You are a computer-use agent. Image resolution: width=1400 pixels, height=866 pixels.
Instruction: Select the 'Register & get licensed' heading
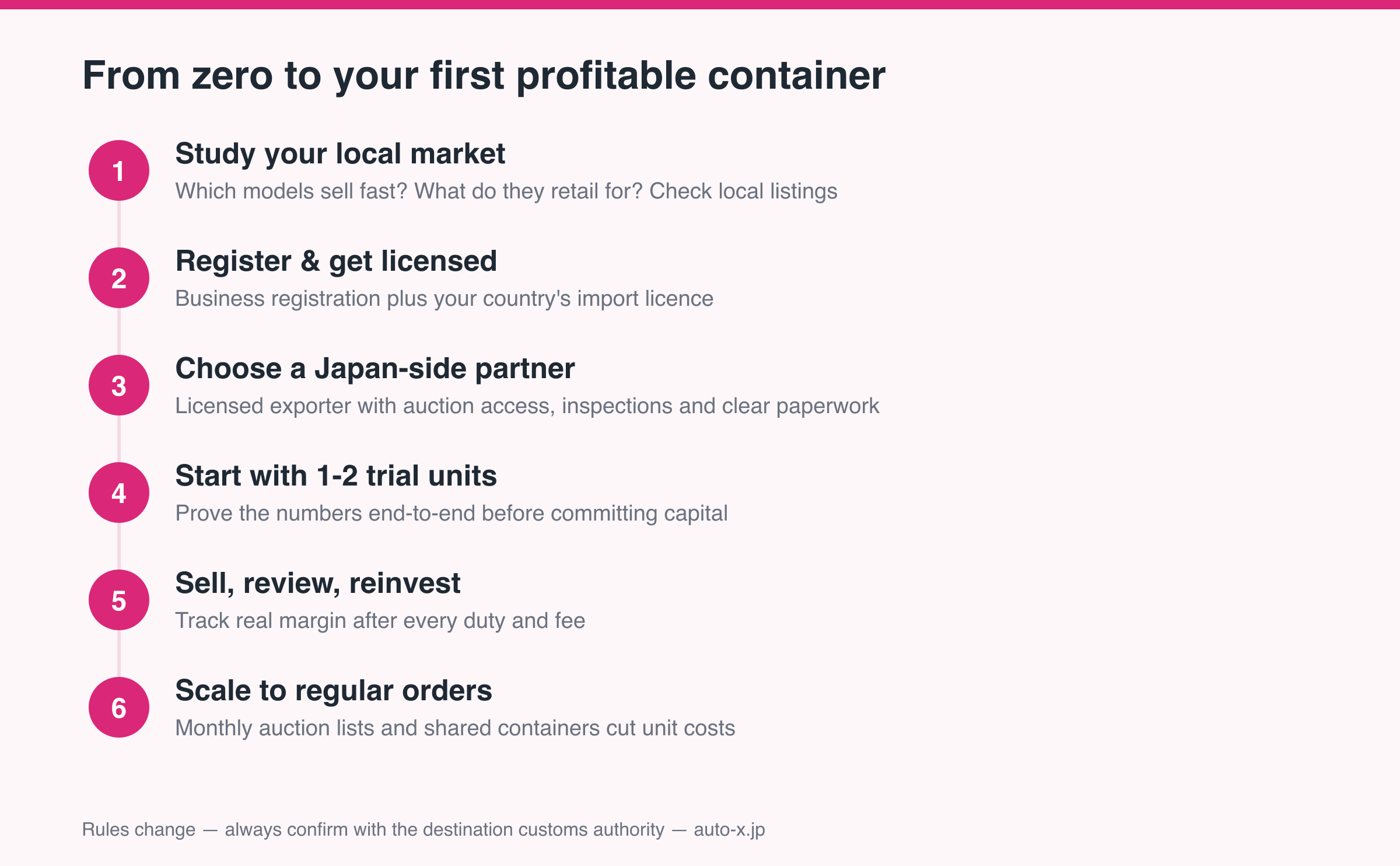336,261
